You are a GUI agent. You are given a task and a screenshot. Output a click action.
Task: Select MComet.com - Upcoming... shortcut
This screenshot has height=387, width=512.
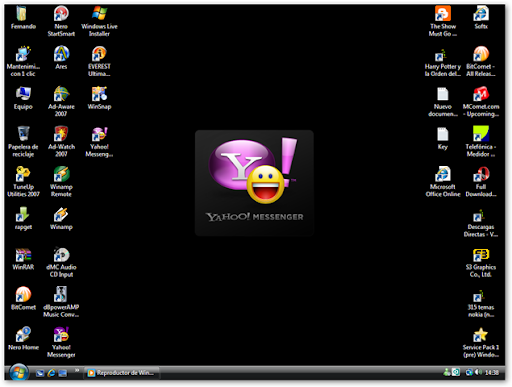click(x=481, y=102)
